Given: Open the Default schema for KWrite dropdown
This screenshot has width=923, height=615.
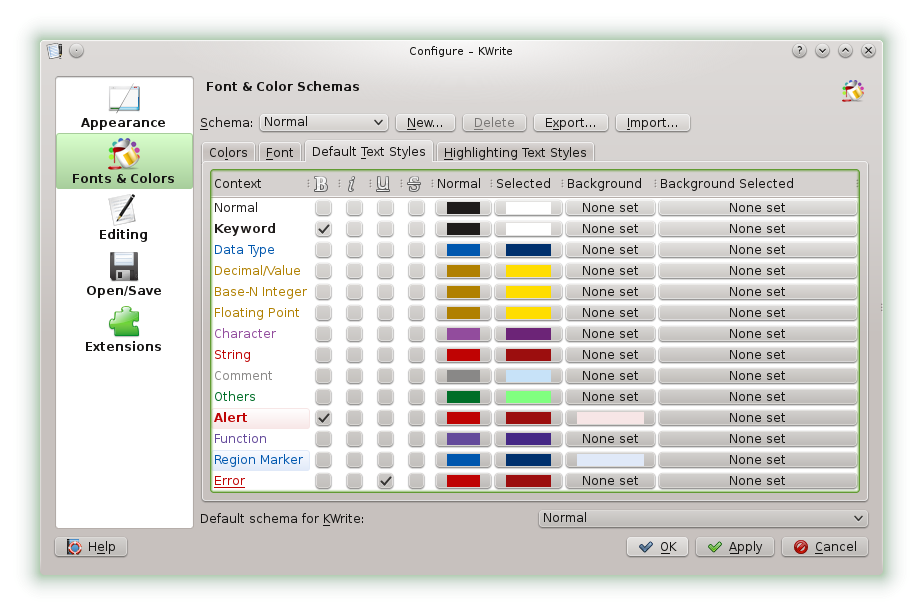Looking at the screenshot, I should tap(703, 518).
